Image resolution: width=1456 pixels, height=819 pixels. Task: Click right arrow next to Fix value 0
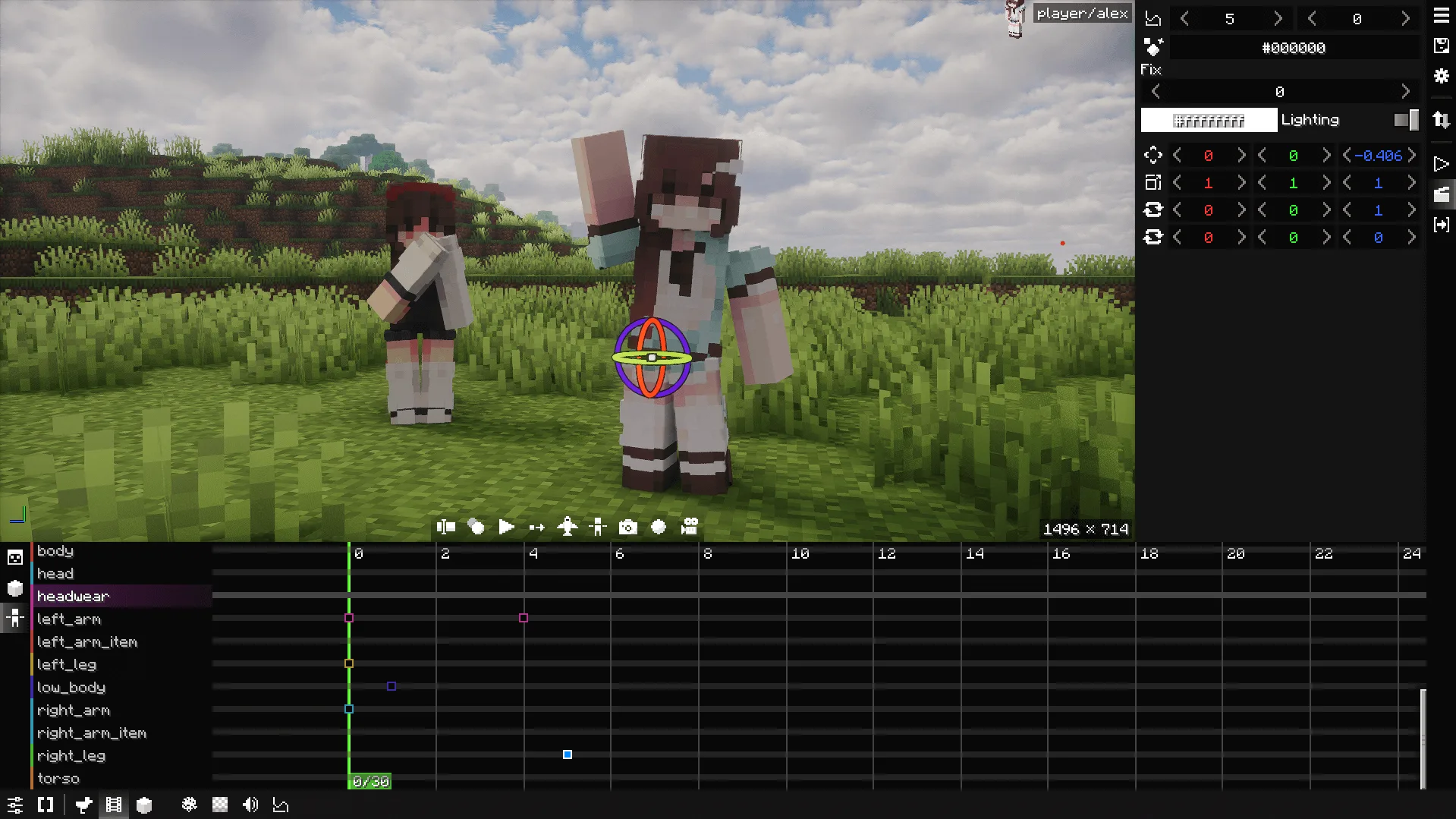1406,92
